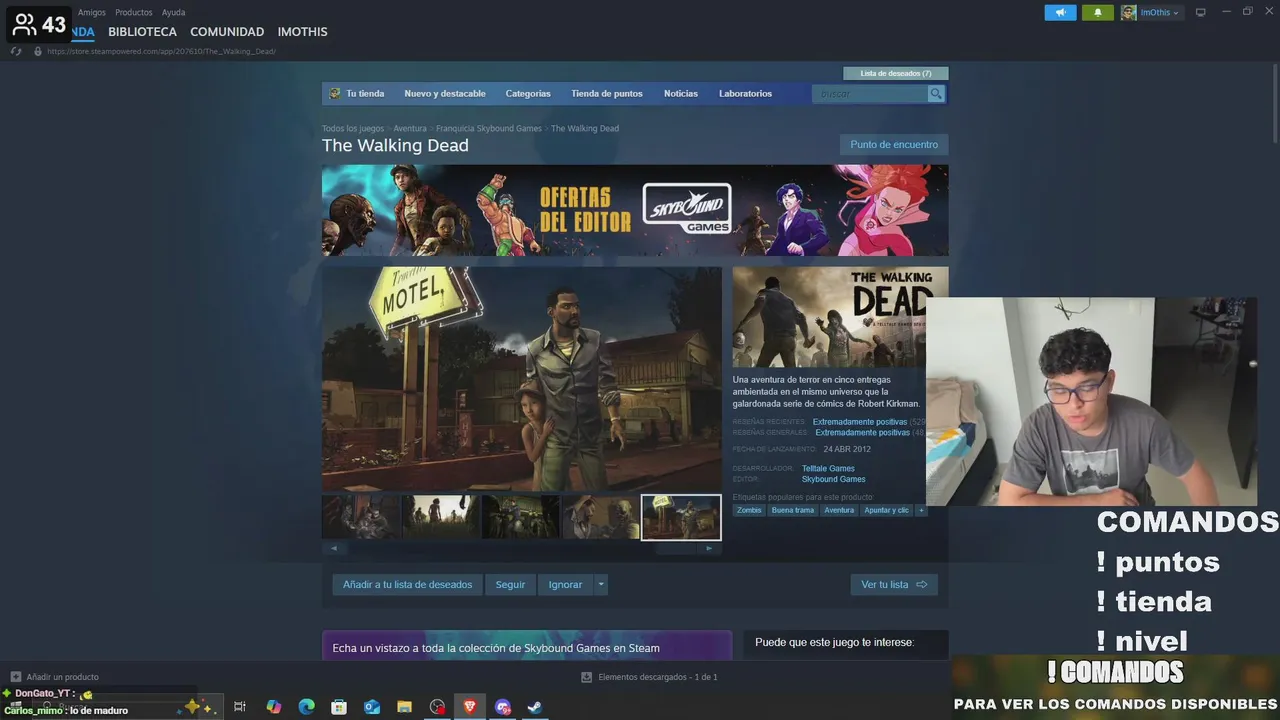Open Windows Task View on taskbar
This screenshot has height=720, width=1280.
pyautogui.click(x=240, y=707)
